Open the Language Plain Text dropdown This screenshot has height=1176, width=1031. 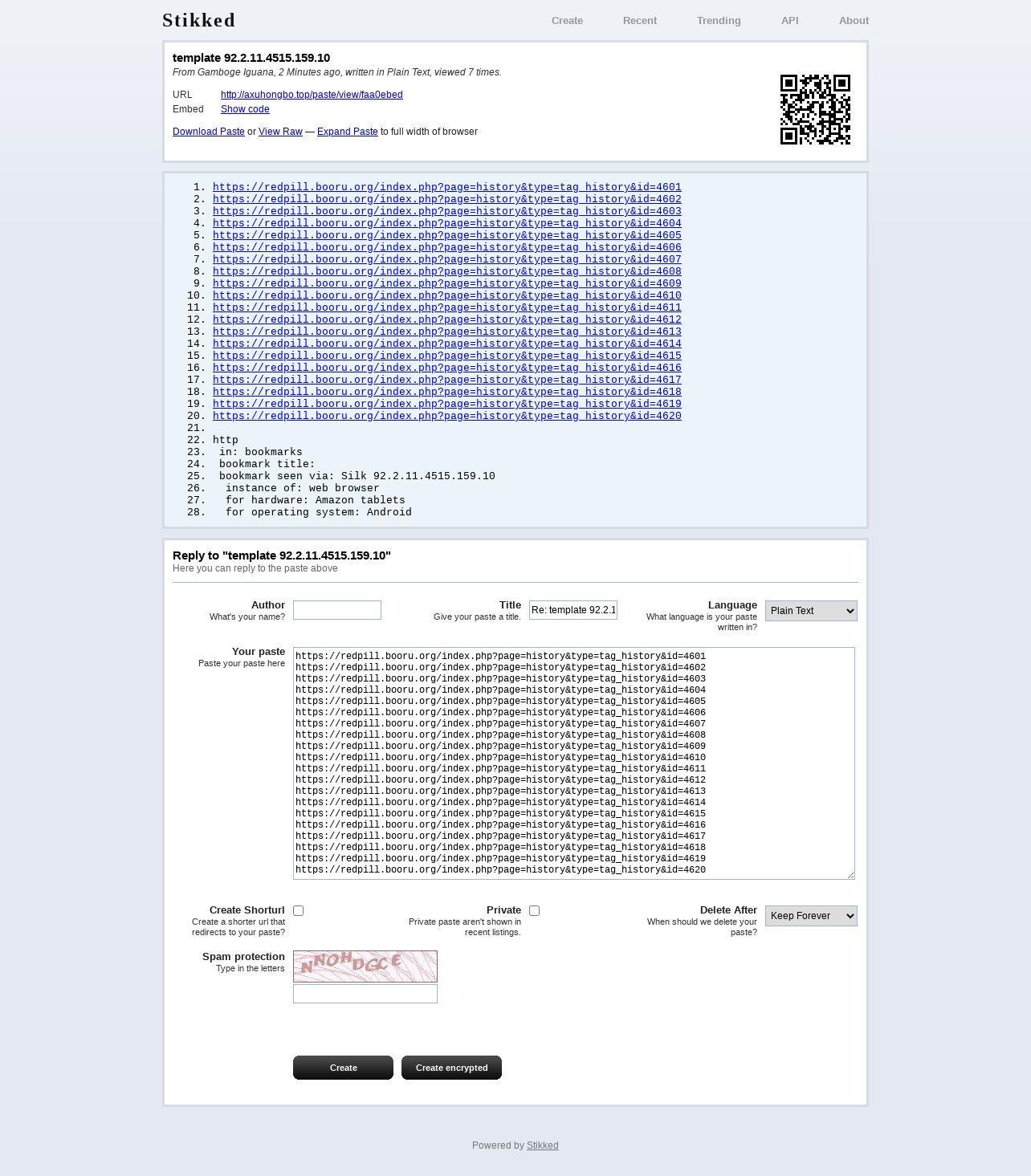coord(811,611)
